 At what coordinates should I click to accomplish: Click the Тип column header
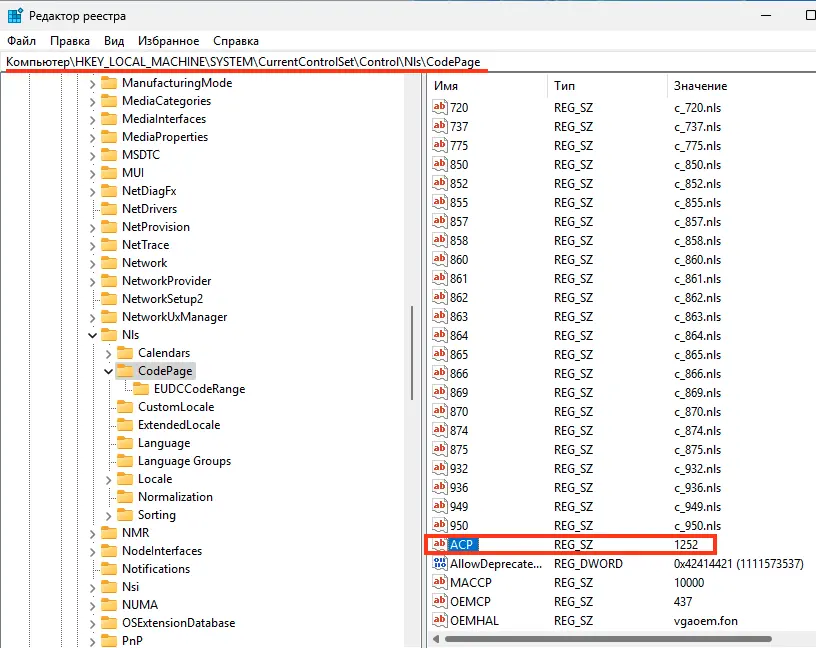[x=607, y=86]
